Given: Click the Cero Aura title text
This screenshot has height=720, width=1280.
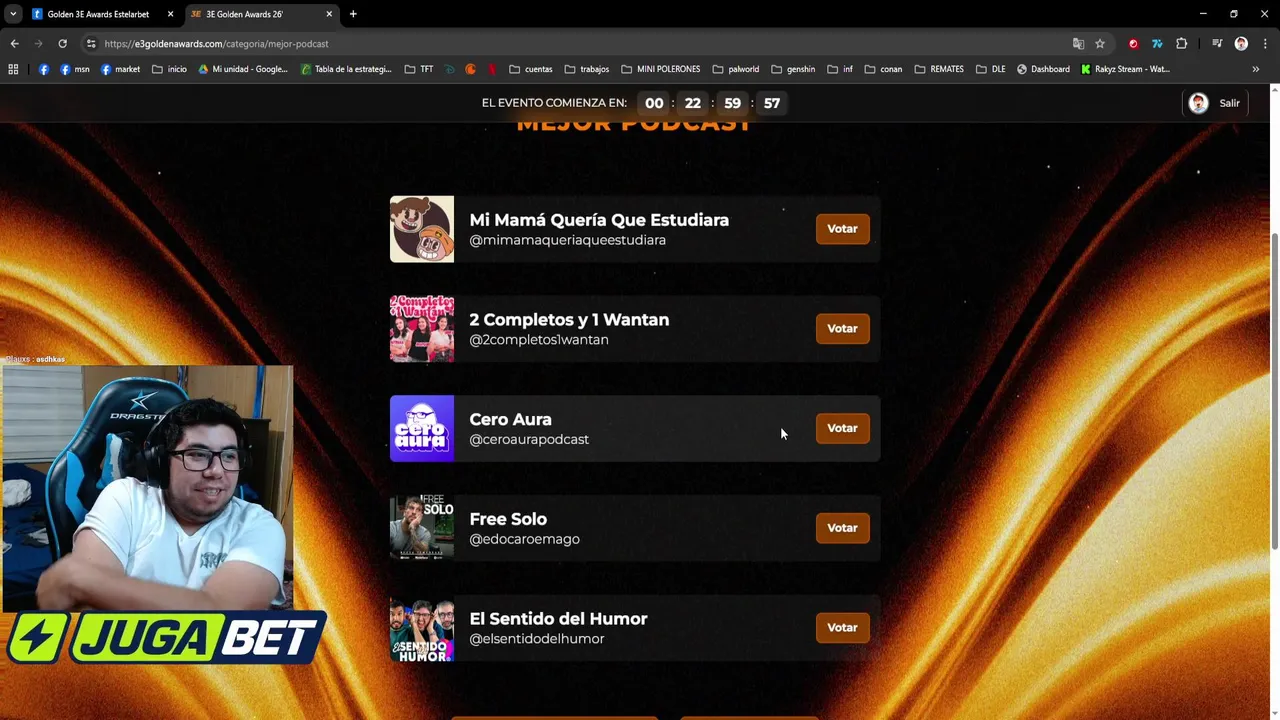Looking at the screenshot, I should tap(510, 419).
